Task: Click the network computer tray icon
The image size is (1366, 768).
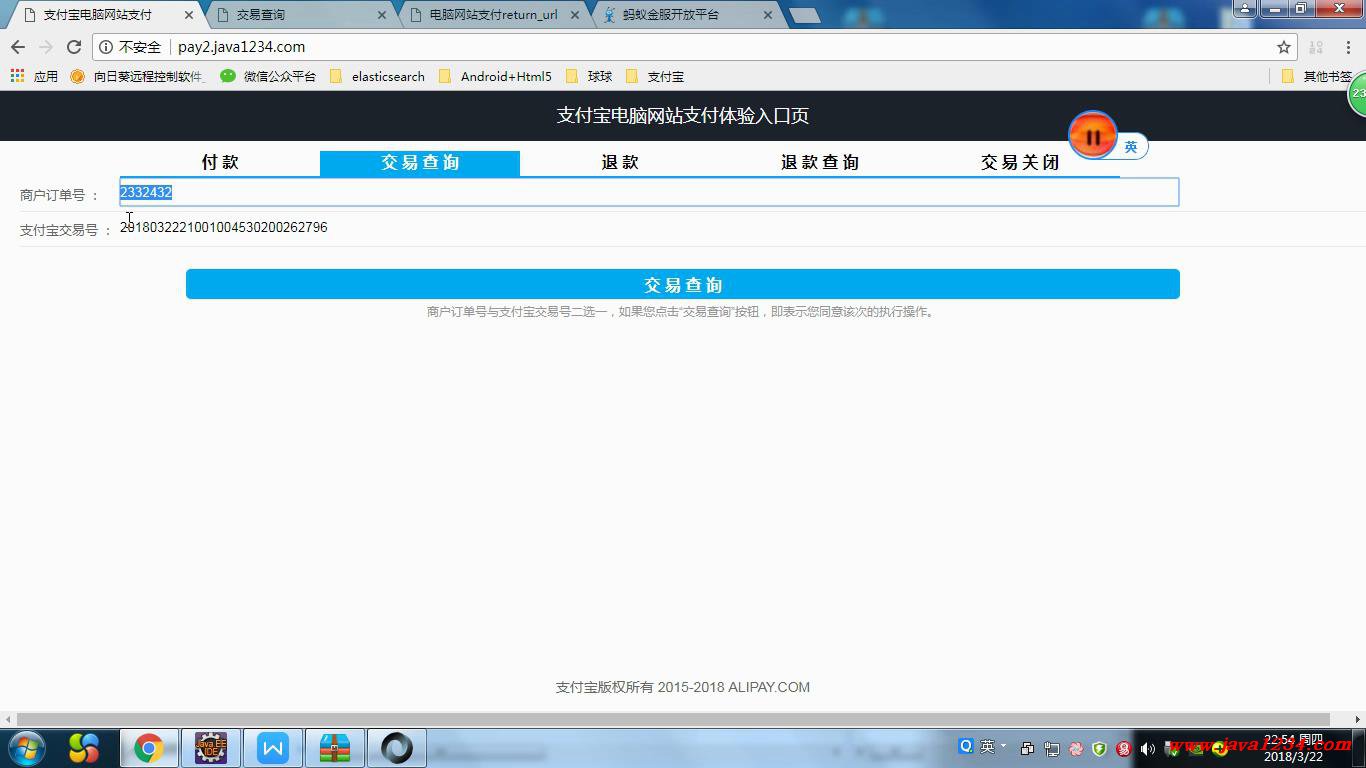Action: 1052,749
